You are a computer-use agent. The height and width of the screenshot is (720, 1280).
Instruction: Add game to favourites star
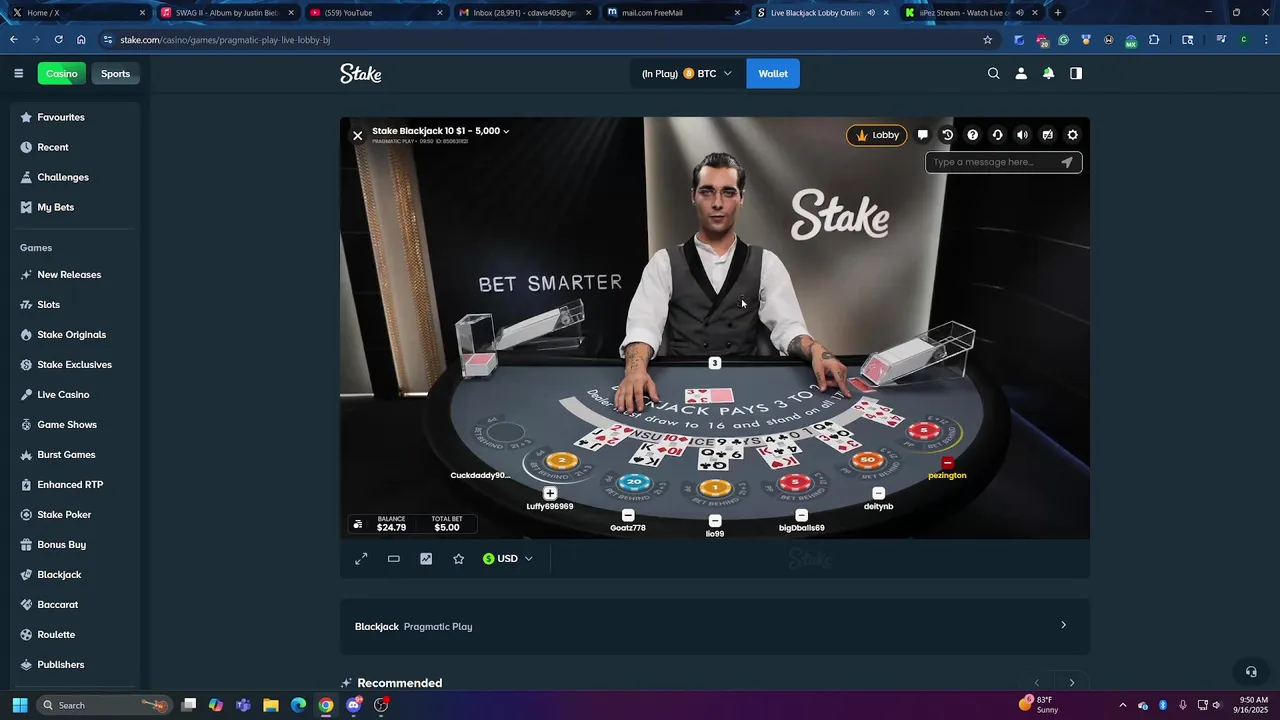tap(458, 559)
